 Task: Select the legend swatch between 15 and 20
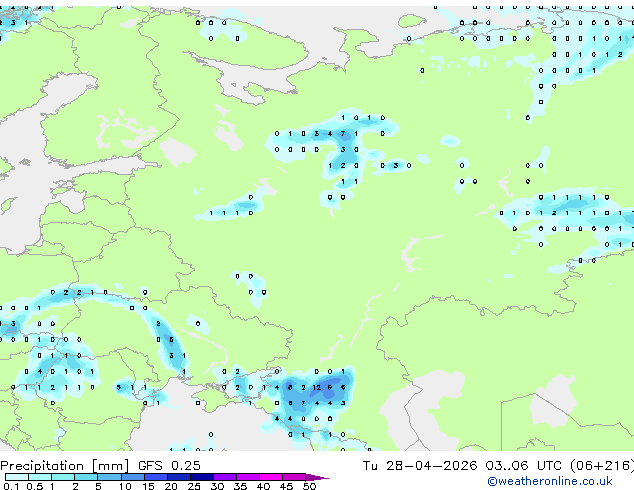tap(155, 477)
